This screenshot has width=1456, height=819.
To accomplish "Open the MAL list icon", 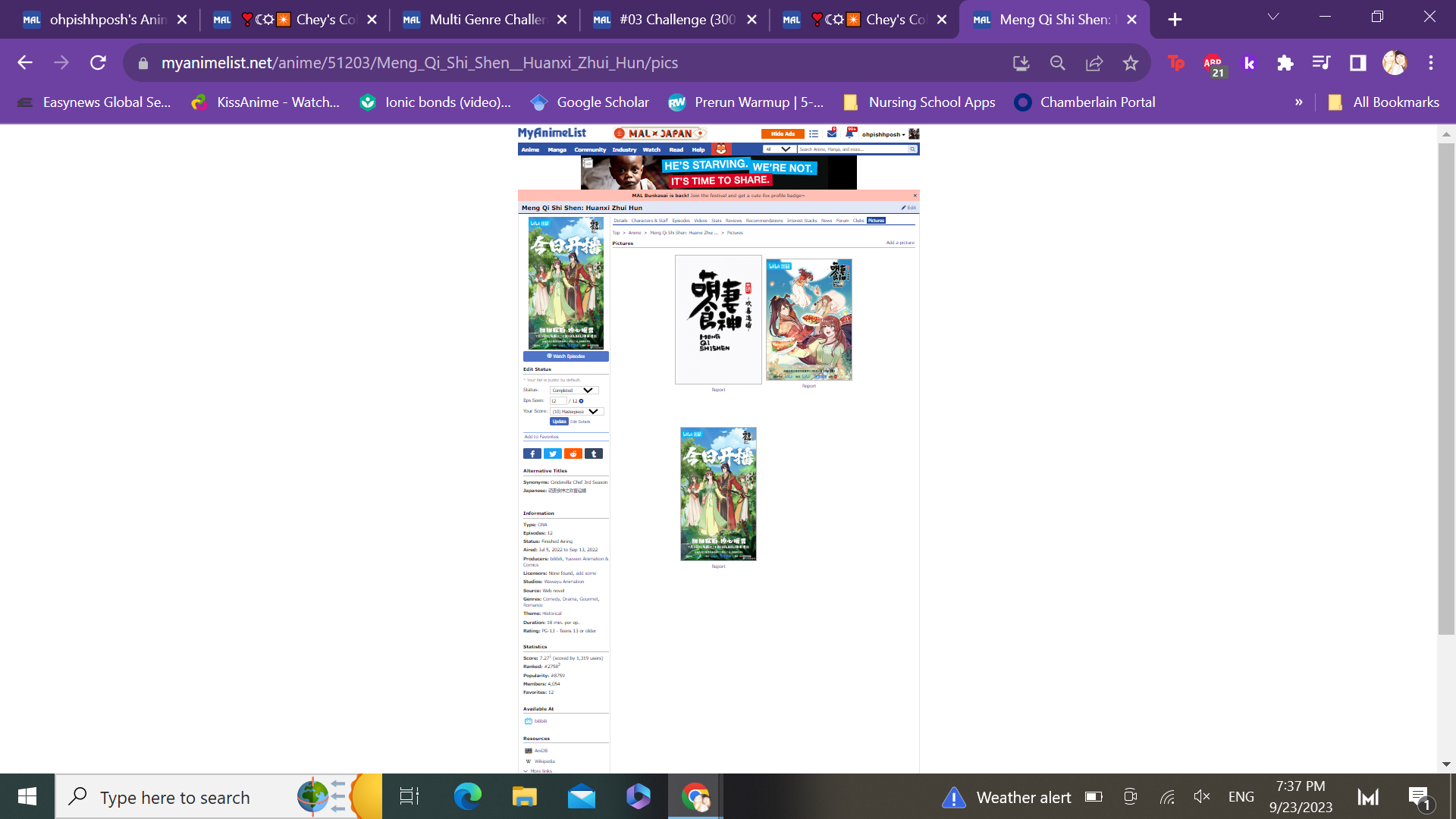I will coord(814,133).
